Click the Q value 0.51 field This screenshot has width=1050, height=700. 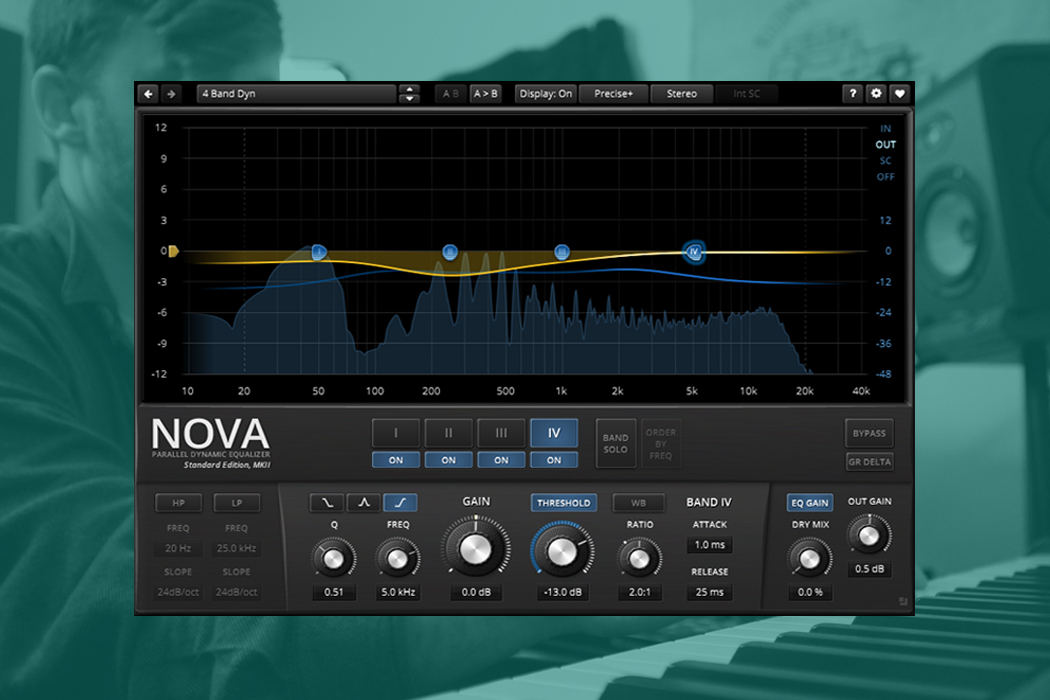point(333,592)
